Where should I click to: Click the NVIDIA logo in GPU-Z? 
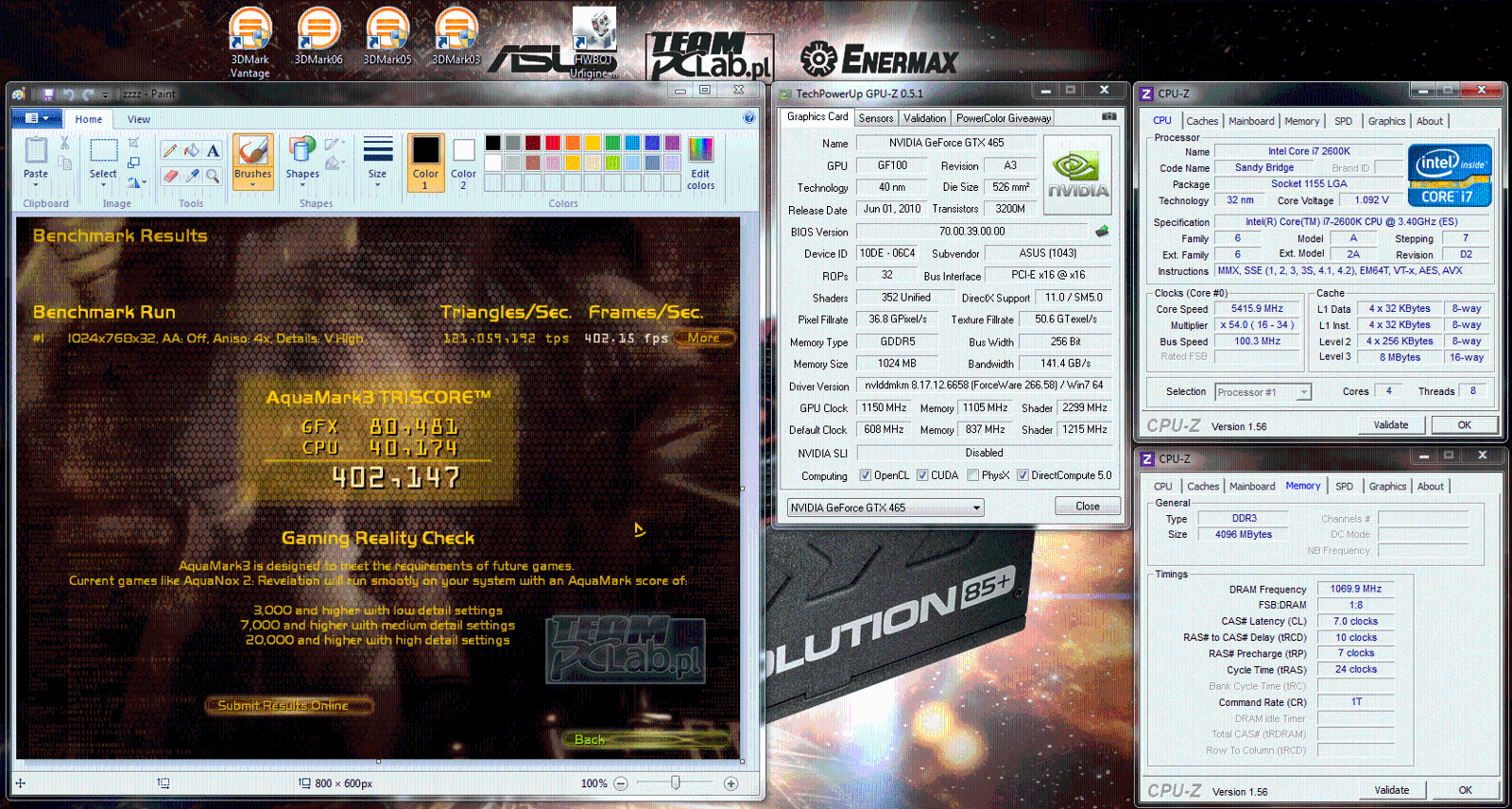tap(1077, 175)
